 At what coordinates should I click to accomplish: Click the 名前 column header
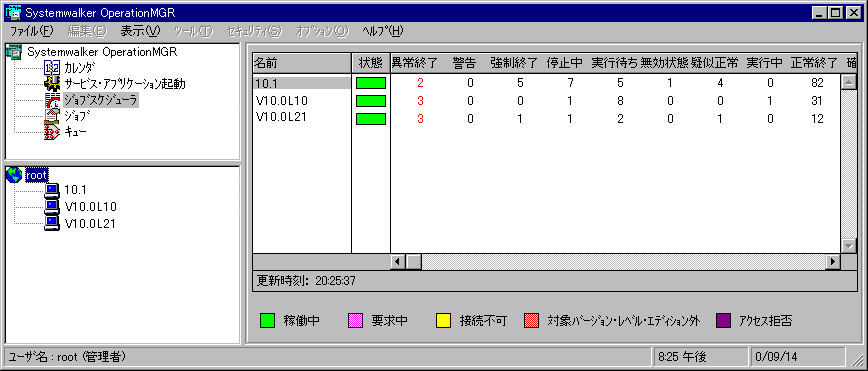click(x=302, y=63)
